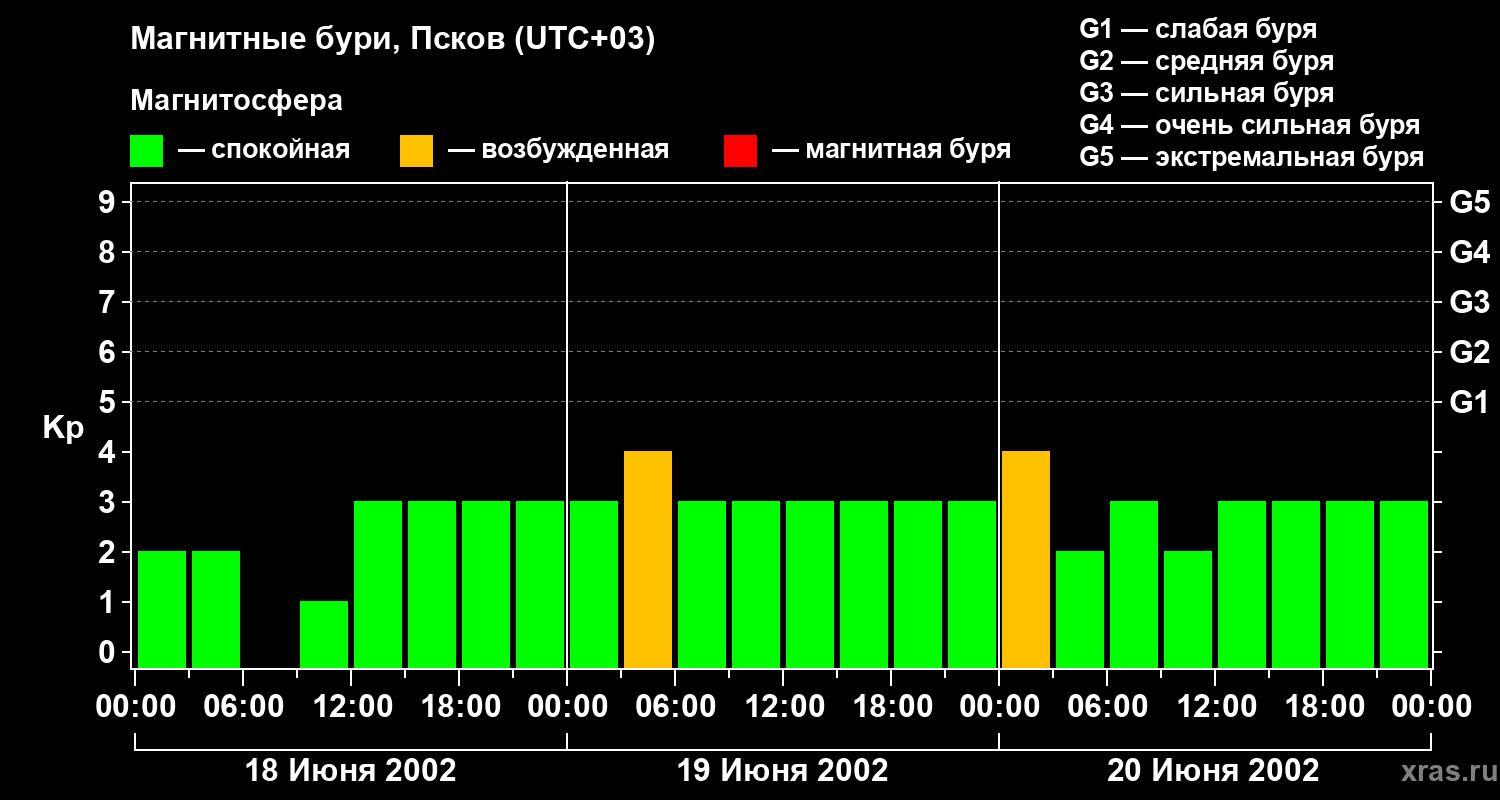Click the orange 'возбужденная' legend swatch
Screen dimensions: 1500x800
(416, 151)
